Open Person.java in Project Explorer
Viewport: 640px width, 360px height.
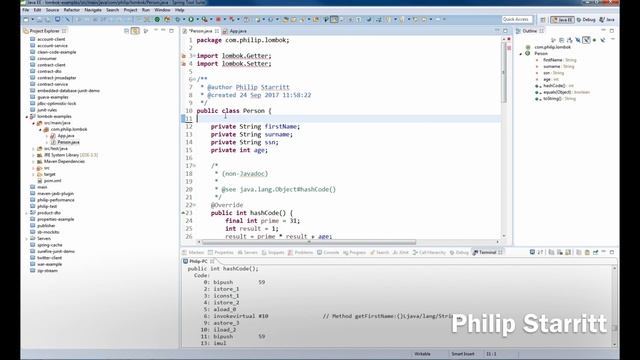[68, 142]
